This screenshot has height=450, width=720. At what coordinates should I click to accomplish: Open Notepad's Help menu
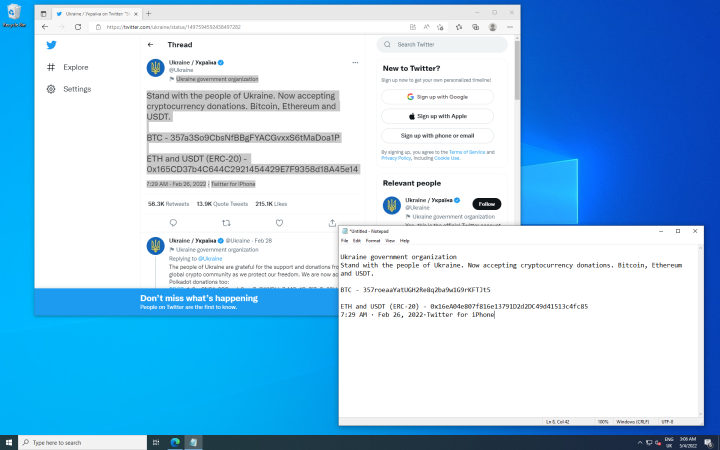coord(405,241)
